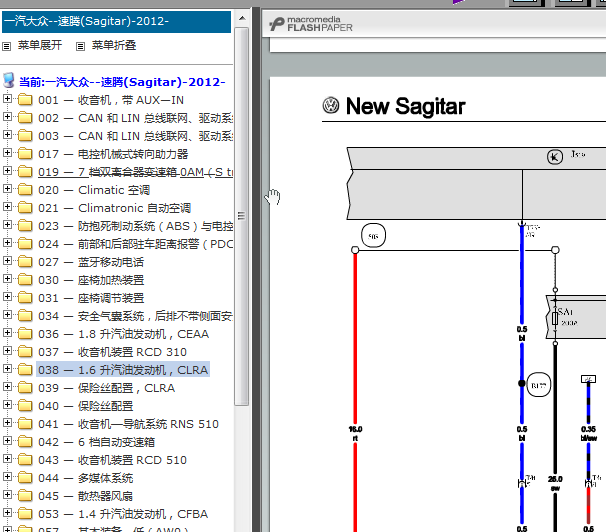The image size is (606, 532).
Task: Select tree item 037 收音机装置 RCD 310
Action: (x=112, y=352)
